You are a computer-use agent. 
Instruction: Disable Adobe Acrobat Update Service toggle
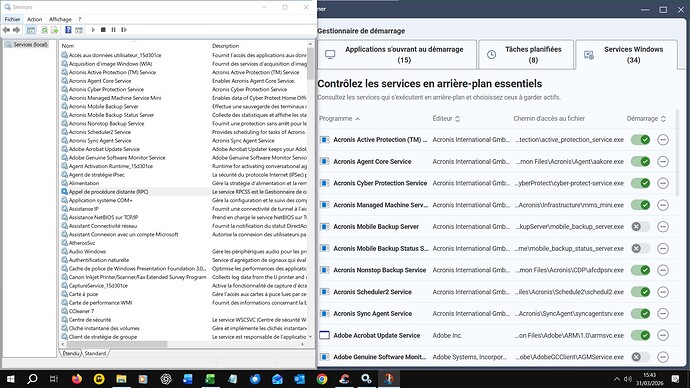point(640,335)
